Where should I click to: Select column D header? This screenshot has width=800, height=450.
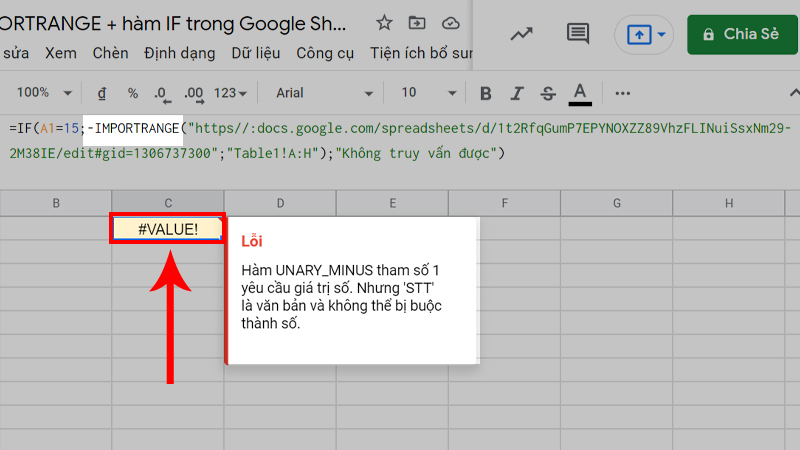click(280, 203)
